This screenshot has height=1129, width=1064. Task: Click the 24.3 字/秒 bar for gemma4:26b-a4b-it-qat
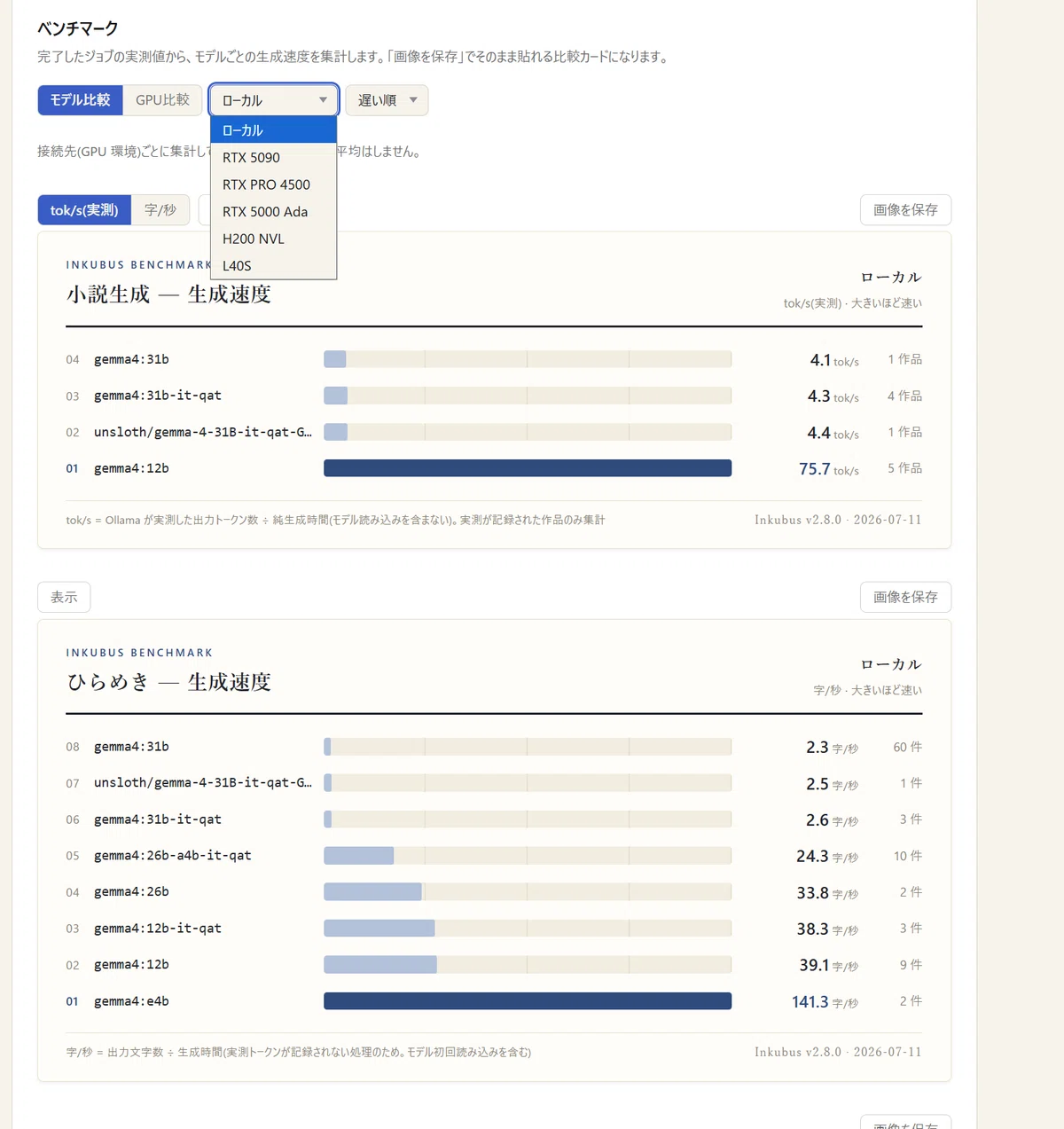tap(358, 856)
